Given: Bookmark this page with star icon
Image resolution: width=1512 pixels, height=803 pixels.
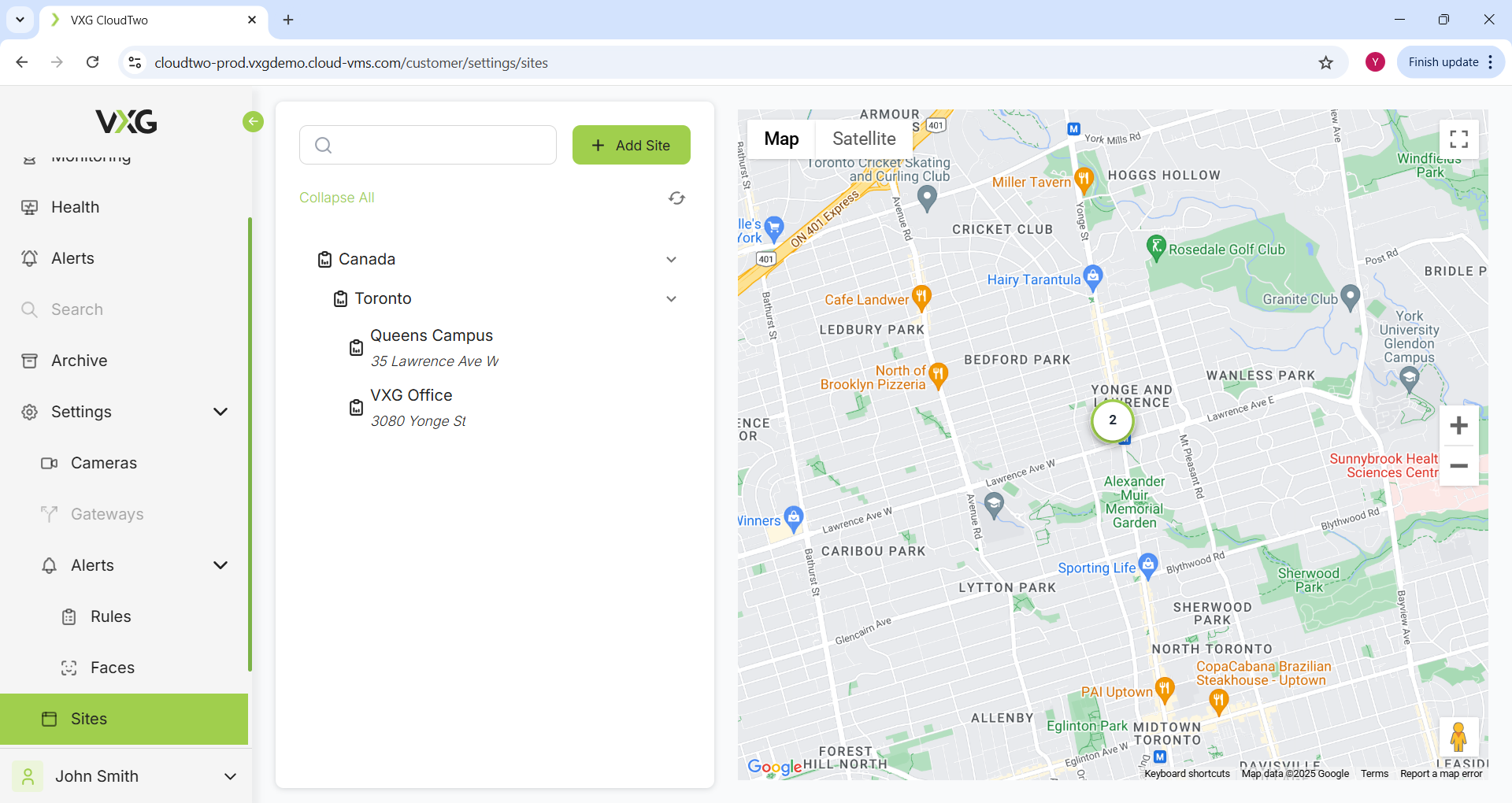Looking at the screenshot, I should [1326, 63].
